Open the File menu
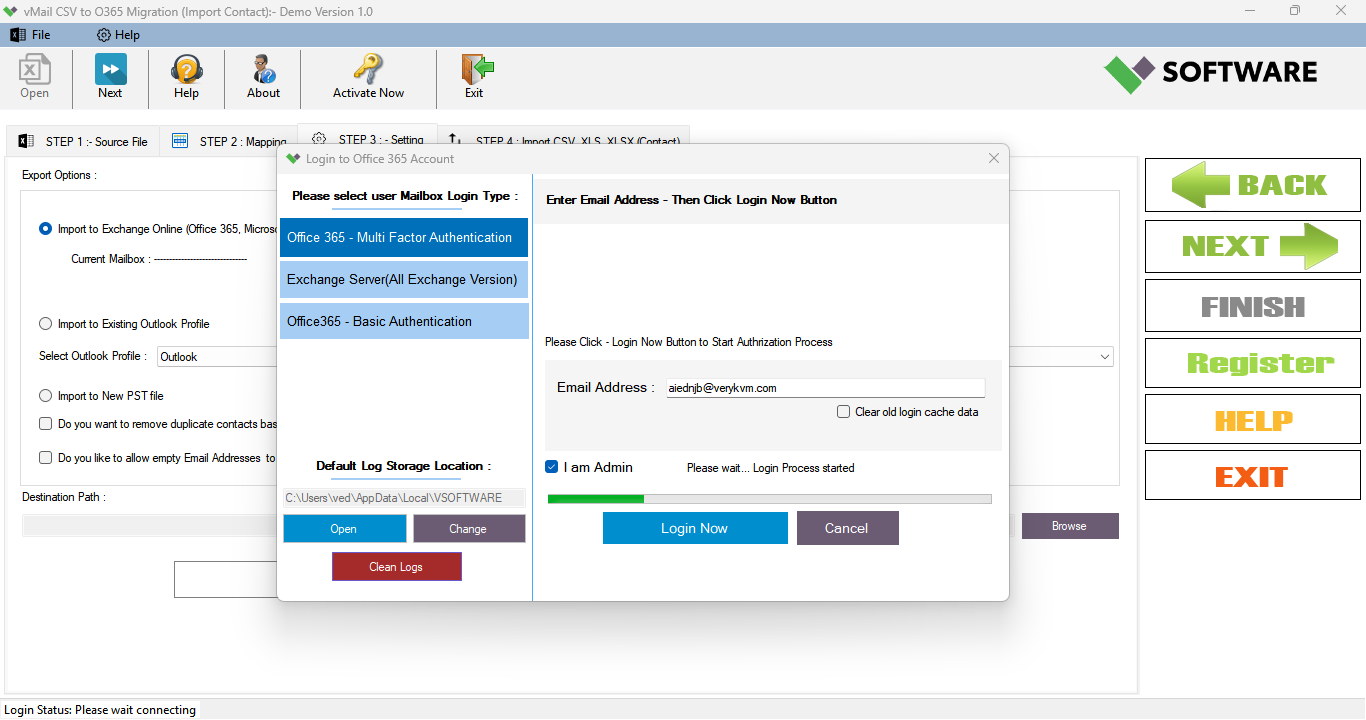Image resolution: width=1366 pixels, height=720 pixels. tap(41, 35)
